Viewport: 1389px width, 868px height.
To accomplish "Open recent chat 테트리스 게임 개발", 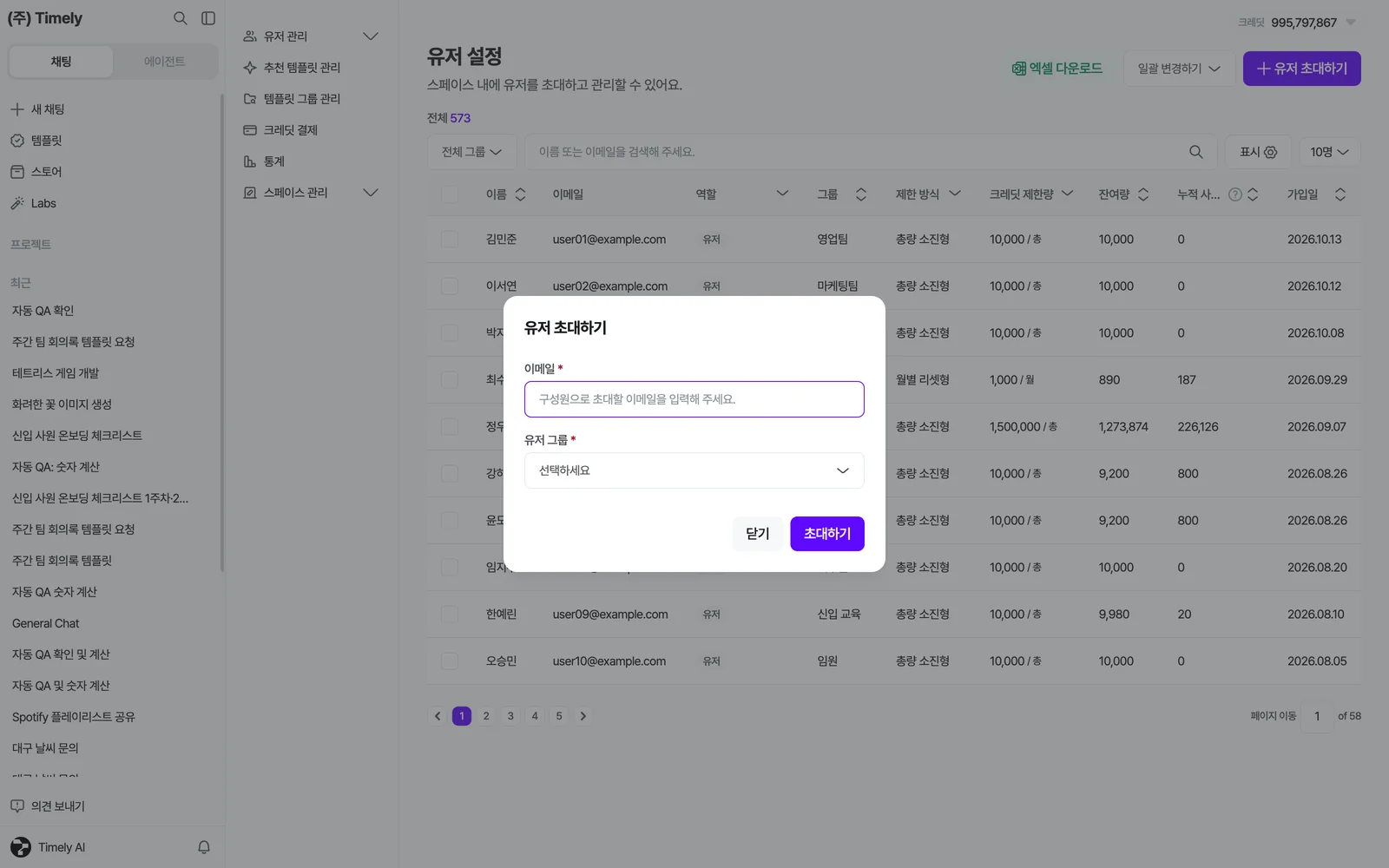I will tap(56, 373).
